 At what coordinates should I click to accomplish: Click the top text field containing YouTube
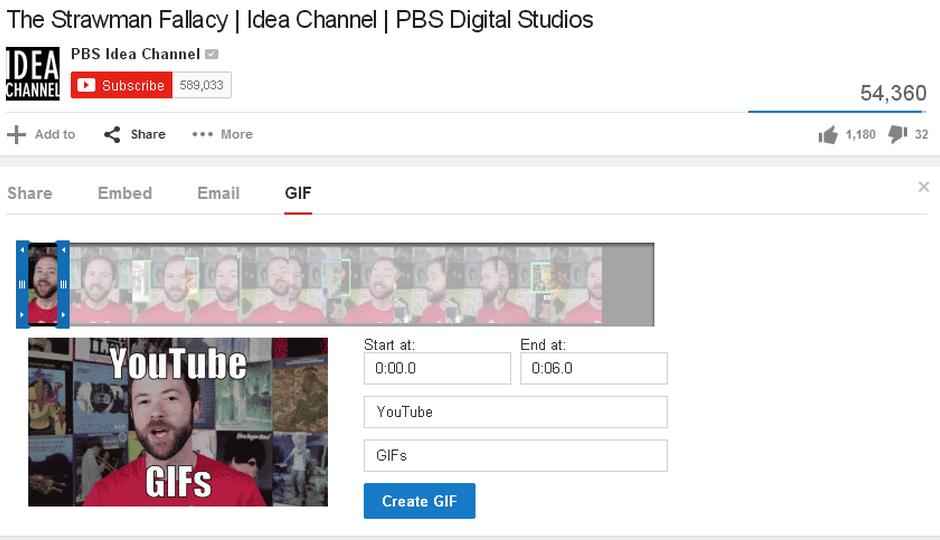(516, 412)
